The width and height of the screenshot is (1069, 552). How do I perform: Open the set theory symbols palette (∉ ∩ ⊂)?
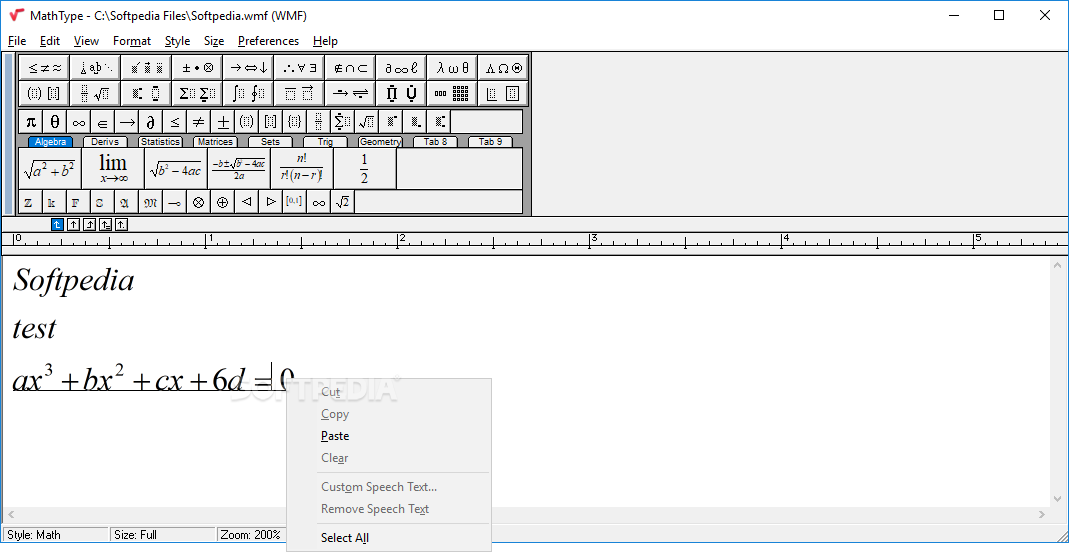pyautogui.click(x=350, y=67)
